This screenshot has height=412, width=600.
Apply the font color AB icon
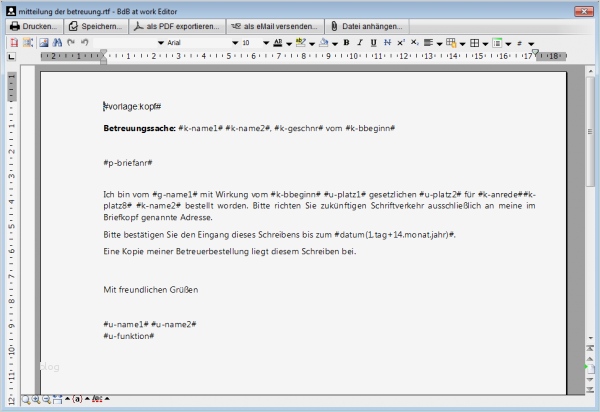[x=278, y=43]
